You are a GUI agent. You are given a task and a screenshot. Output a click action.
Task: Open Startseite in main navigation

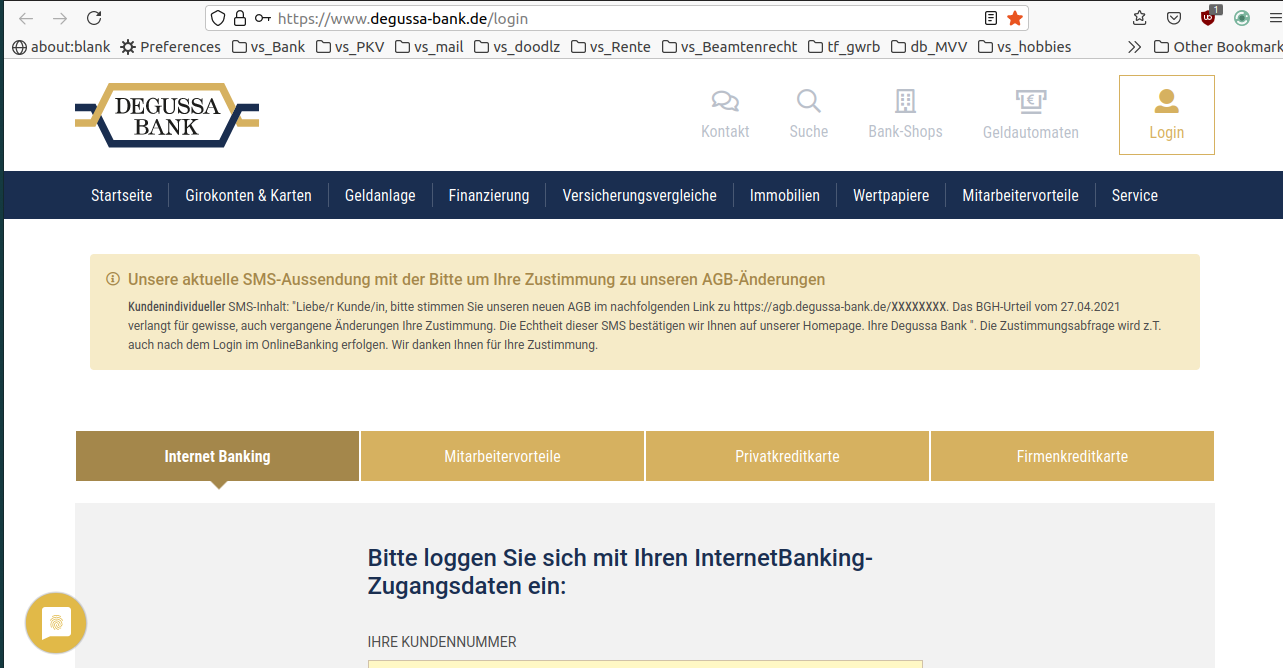coord(122,196)
